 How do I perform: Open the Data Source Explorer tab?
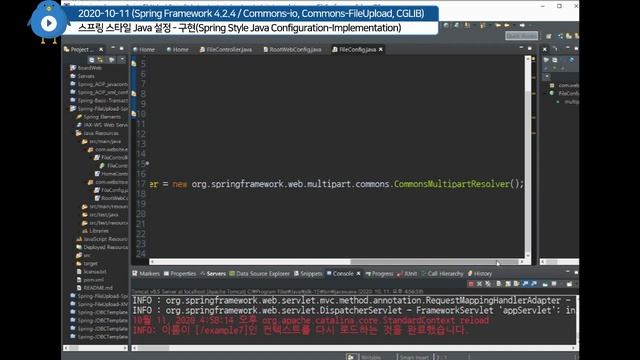pyautogui.click(x=260, y=273)
